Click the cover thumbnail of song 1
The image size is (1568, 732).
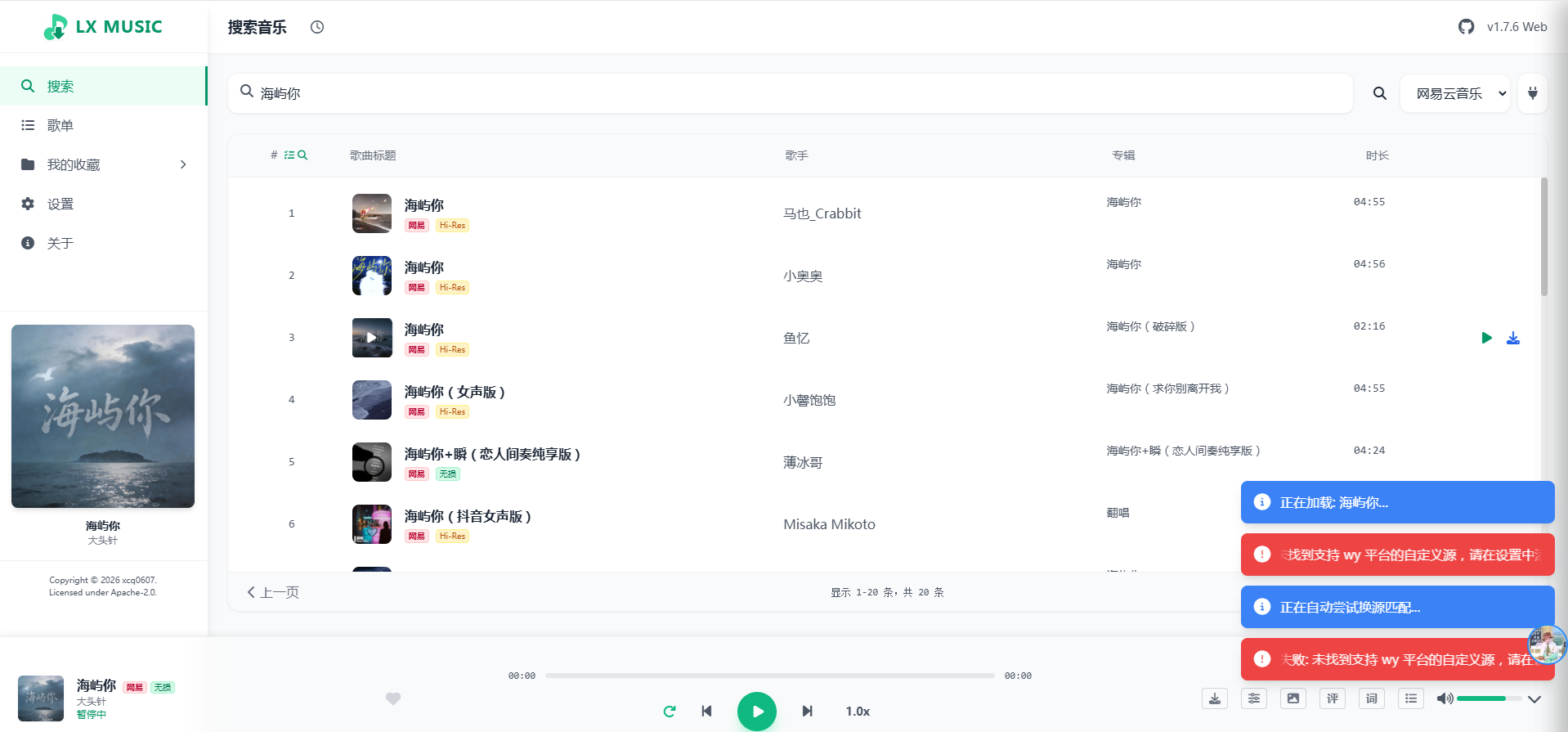372,213
